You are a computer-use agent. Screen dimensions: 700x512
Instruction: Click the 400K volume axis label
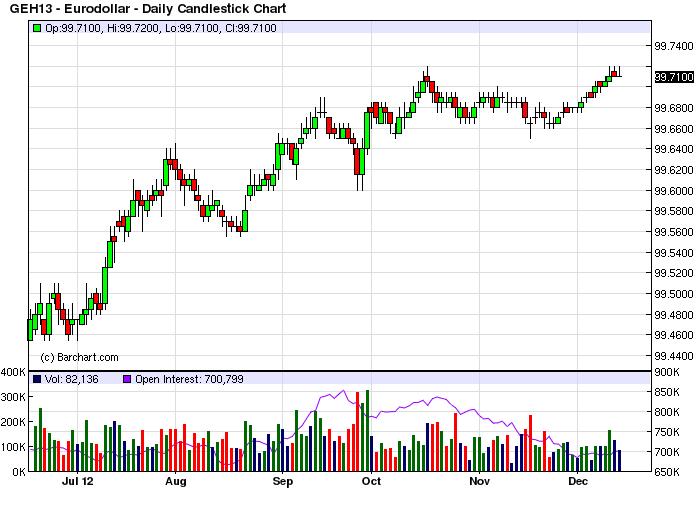(13, 372)
